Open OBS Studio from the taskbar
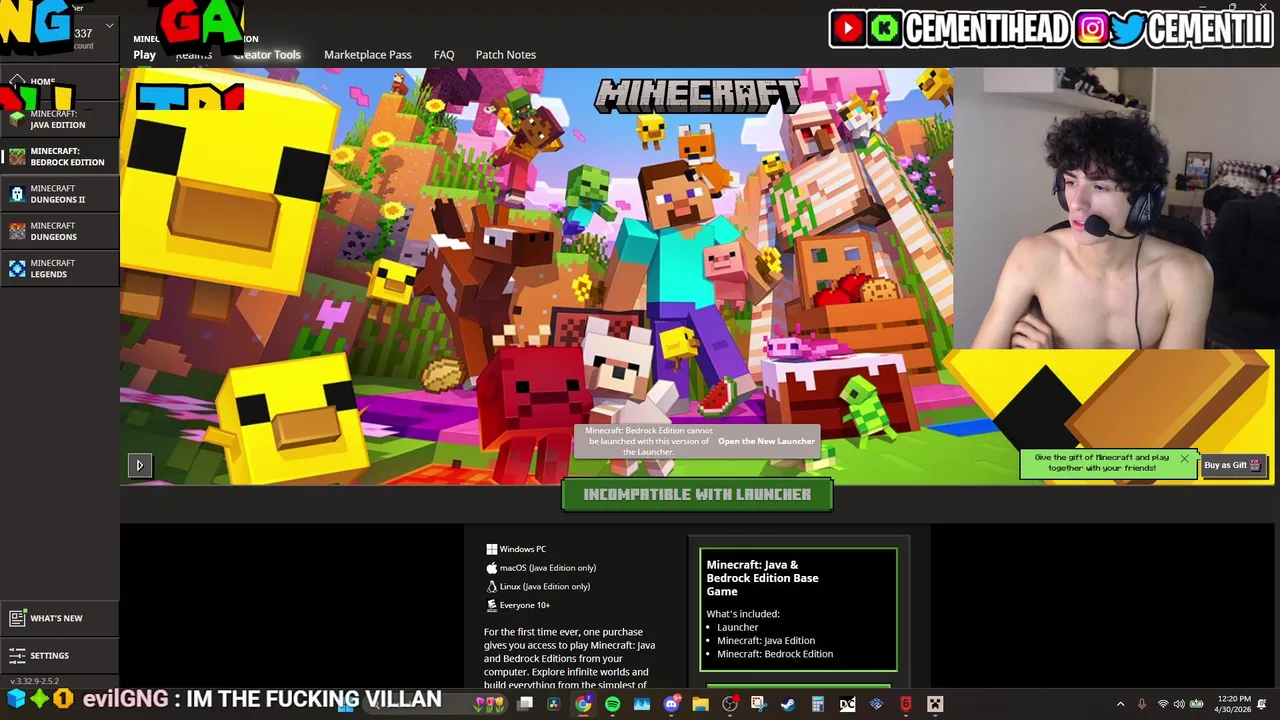The width and height of the screenshot is (1280, 720). (730, 704)
